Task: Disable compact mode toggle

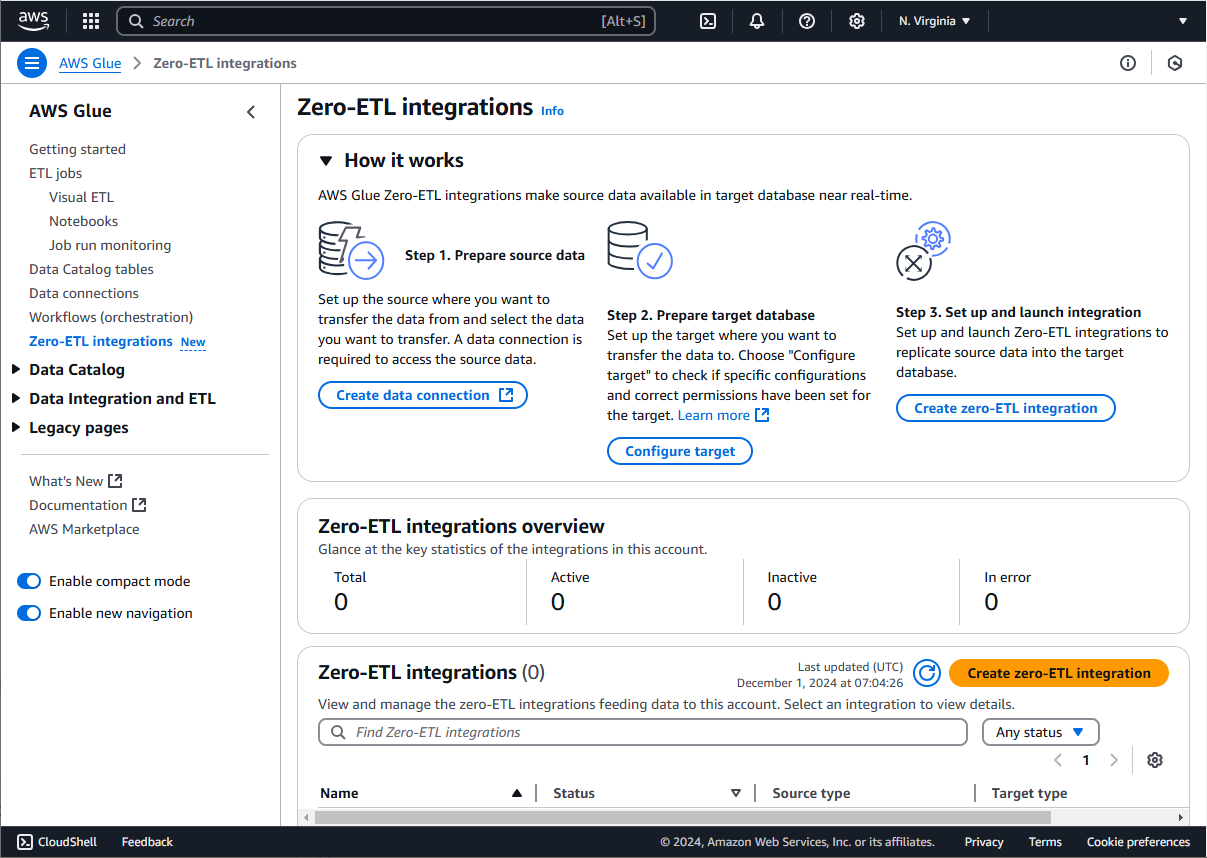Action: (x=29, y=581)
